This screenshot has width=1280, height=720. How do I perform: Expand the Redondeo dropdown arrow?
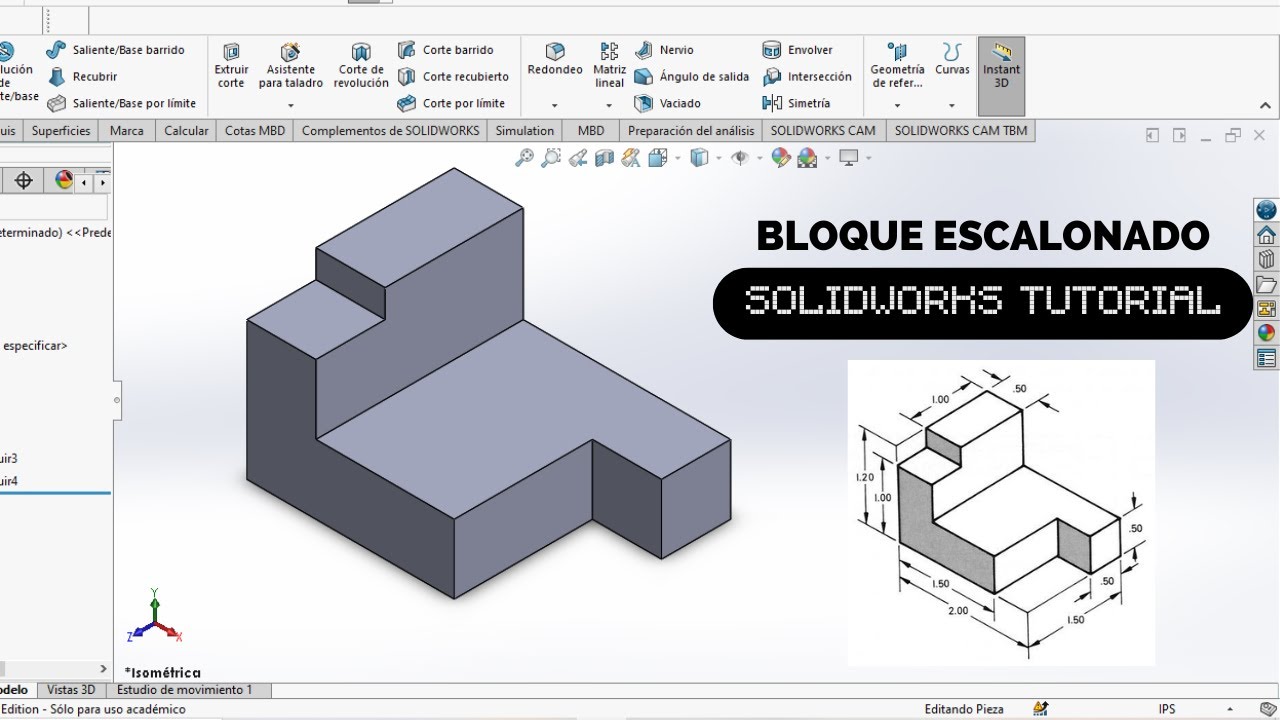555,105
